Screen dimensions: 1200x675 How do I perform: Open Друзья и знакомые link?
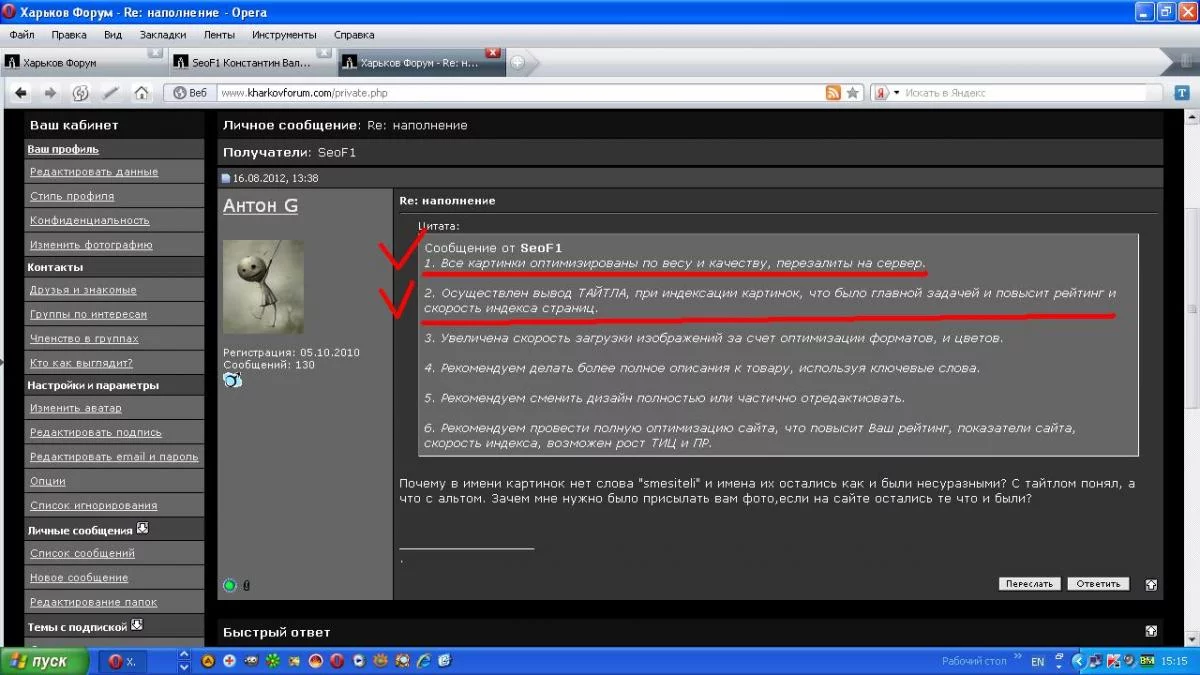pos(83,290)
